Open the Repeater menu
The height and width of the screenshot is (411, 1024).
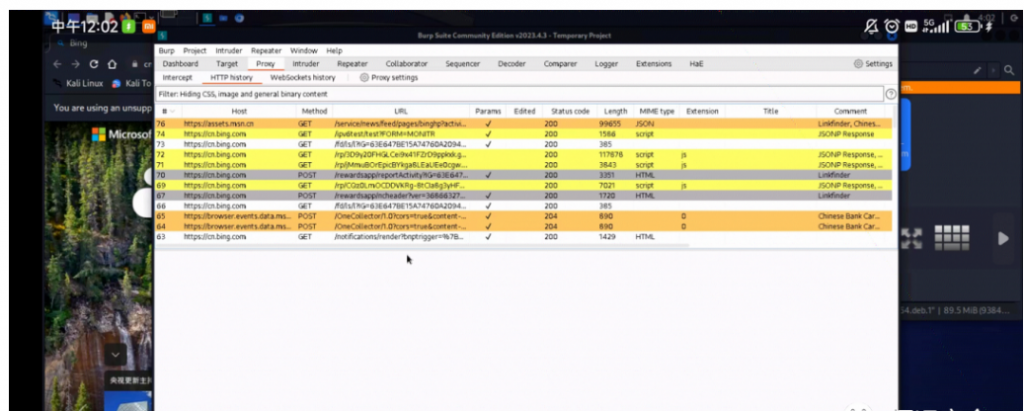[x=266, y=50]
